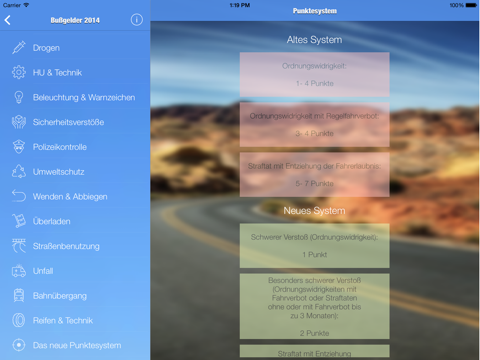
Task: Select the Drogen syringe icon
Action: (19, 48)
